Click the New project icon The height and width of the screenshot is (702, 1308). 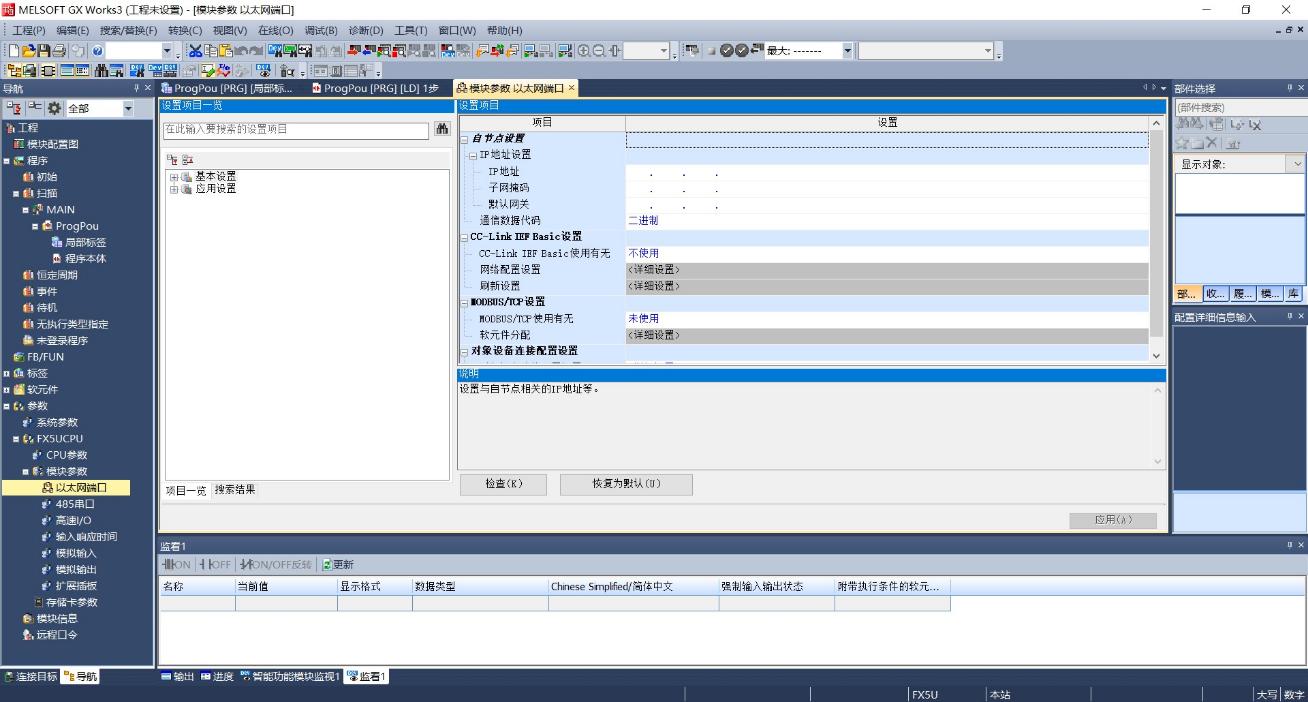pos(13,50)
